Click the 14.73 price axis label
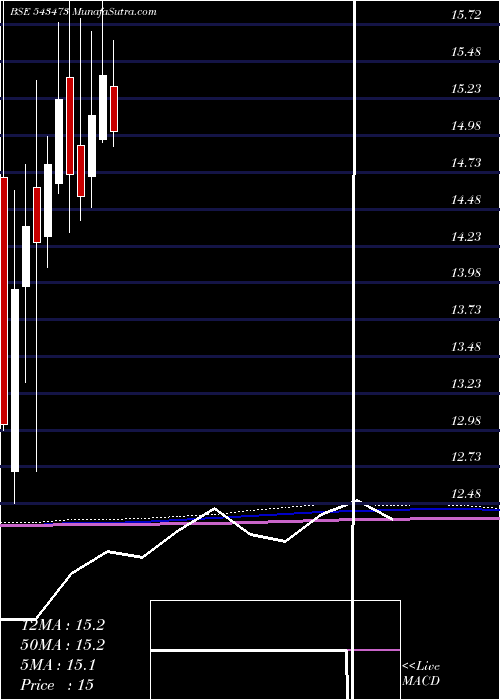Viewport: 500px width, 700px height. pos(466,163)
